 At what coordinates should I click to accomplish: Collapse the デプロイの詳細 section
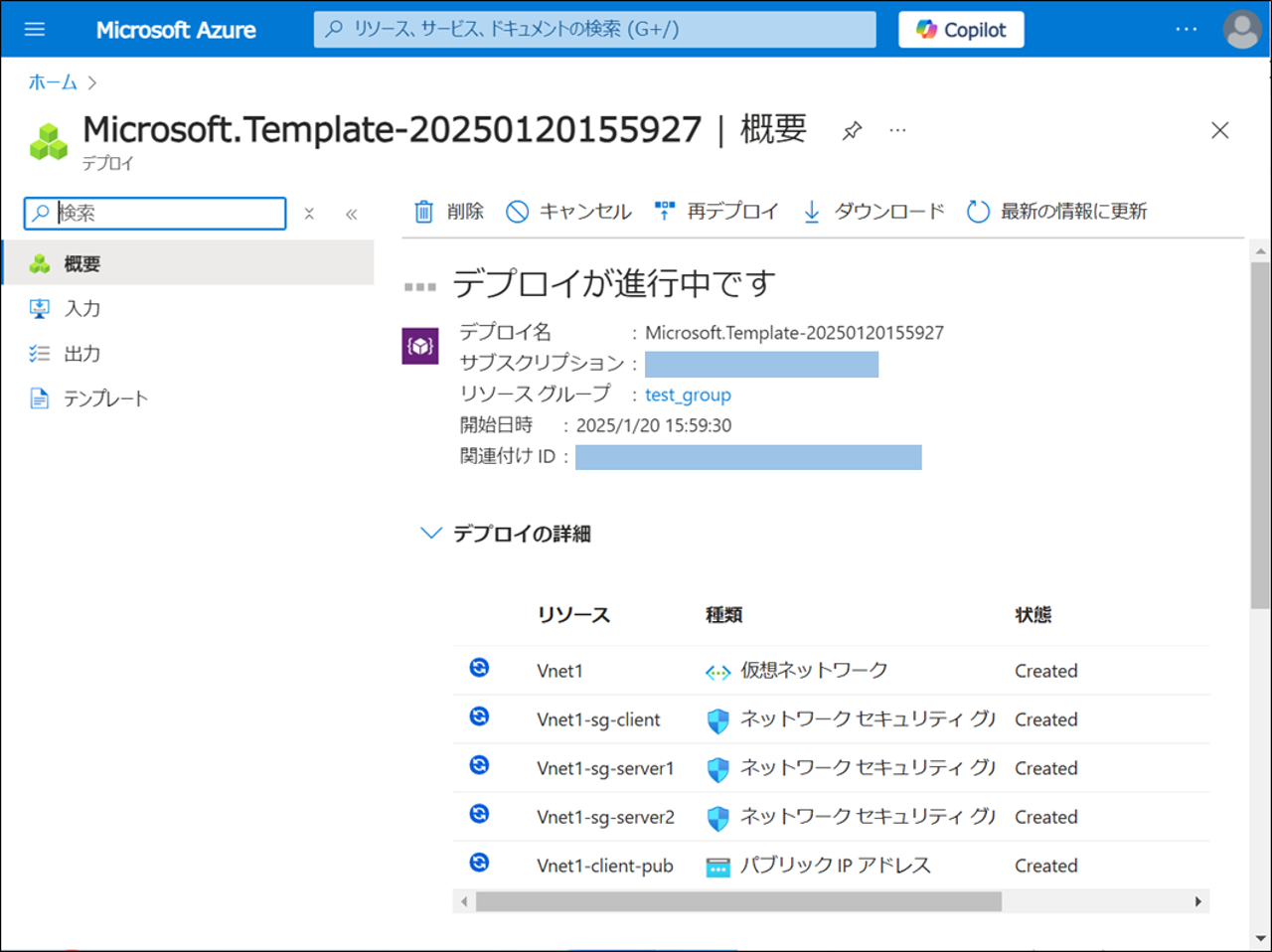pyautogui.click(x=430, y=534)
